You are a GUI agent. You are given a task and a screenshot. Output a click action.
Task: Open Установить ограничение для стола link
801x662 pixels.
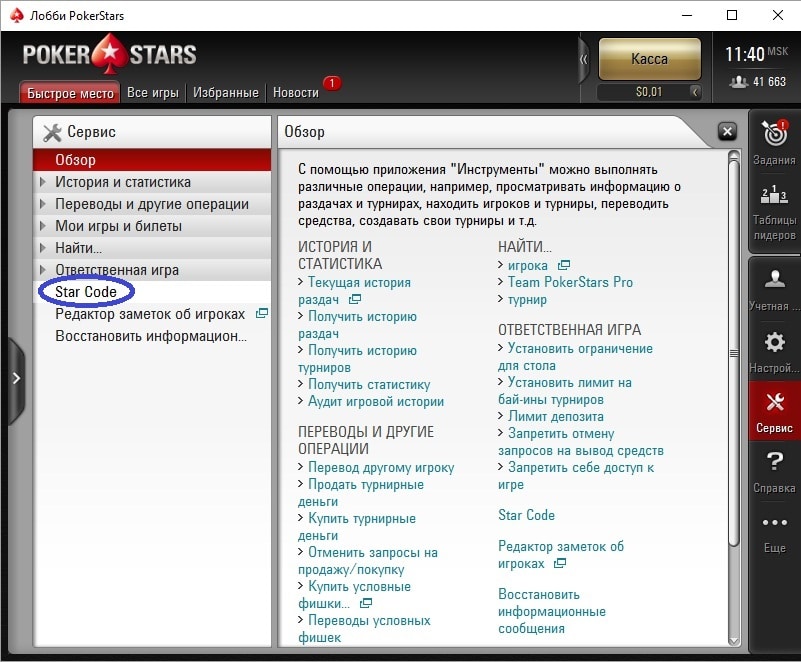pyautogui.click(x=575, y=357)
